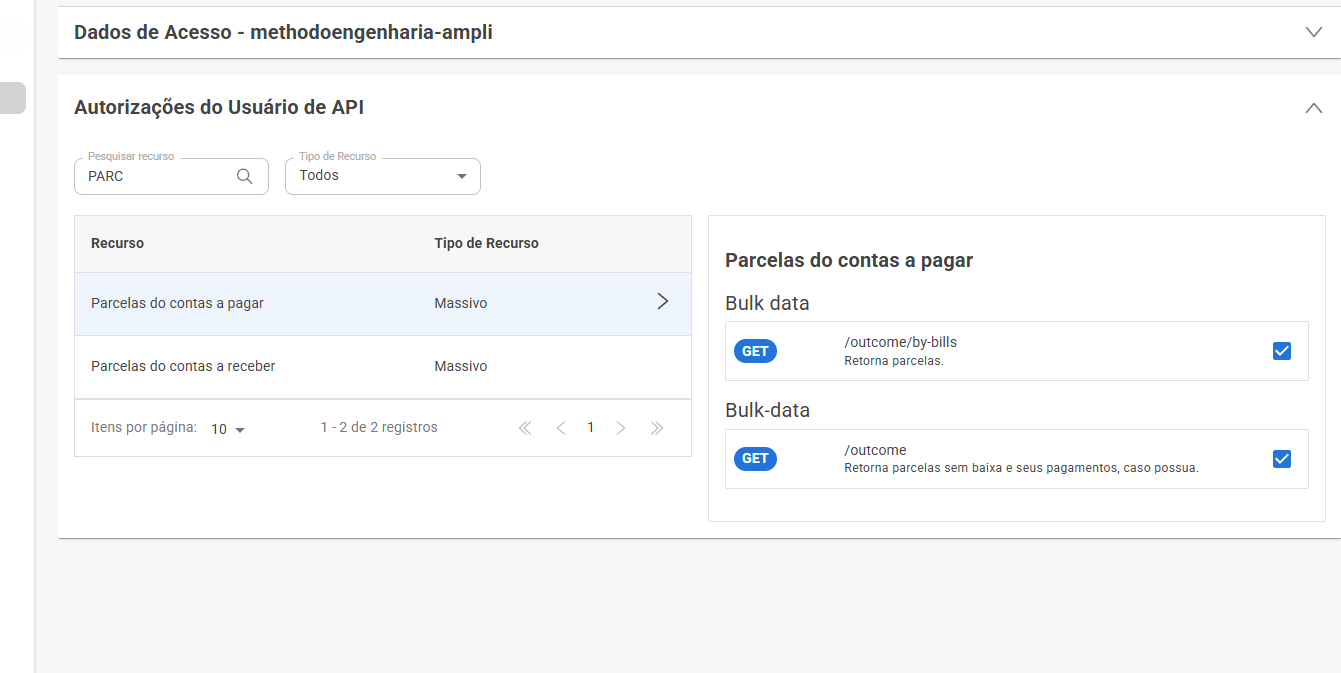Click Massivo in the contas a receber row
This screenshot has width=1341, height=673.
click(461, 366)
